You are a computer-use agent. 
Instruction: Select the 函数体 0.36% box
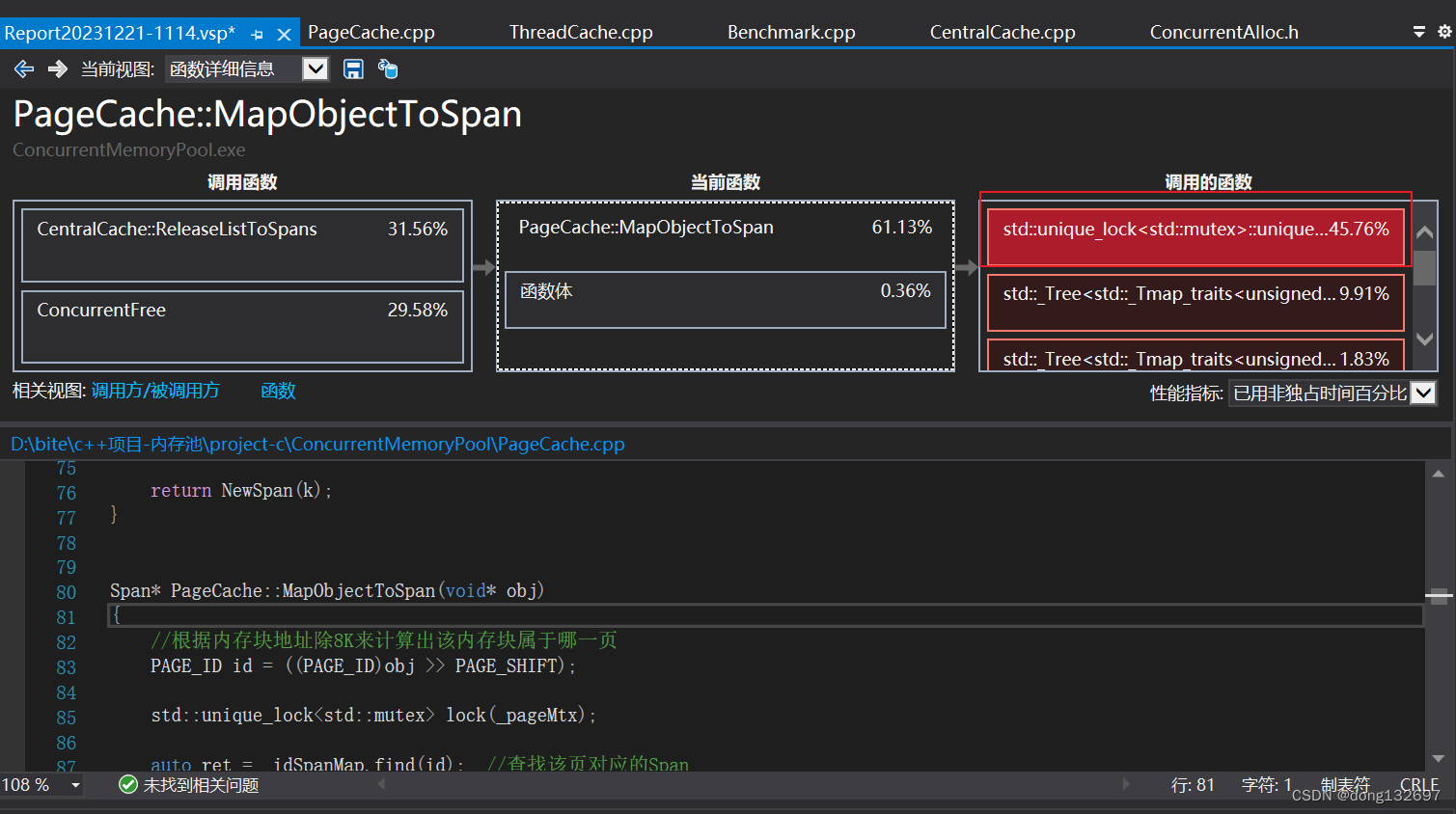click(x=725, y=299)
